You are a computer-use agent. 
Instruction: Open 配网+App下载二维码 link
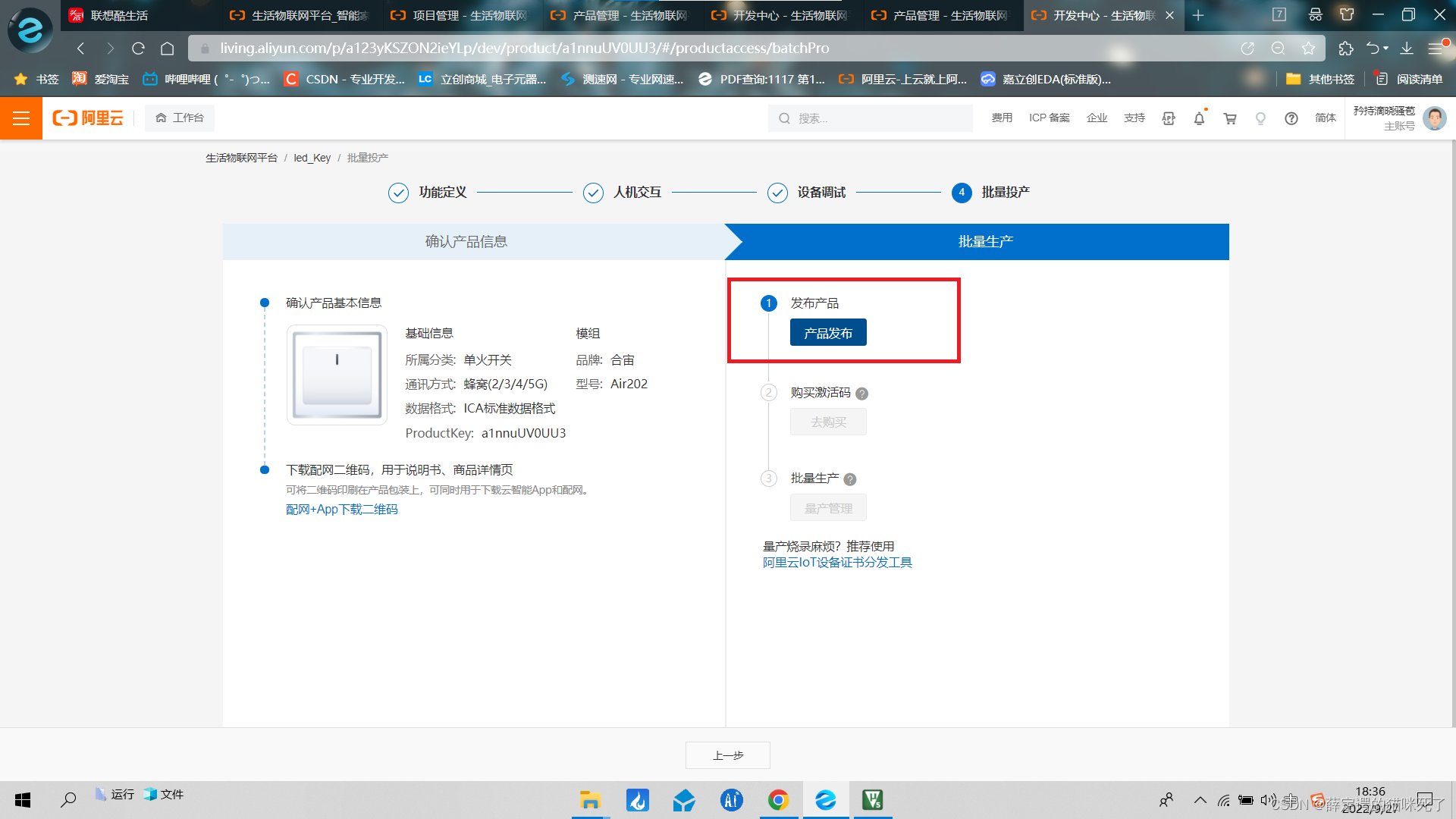[x=342, y=510]
